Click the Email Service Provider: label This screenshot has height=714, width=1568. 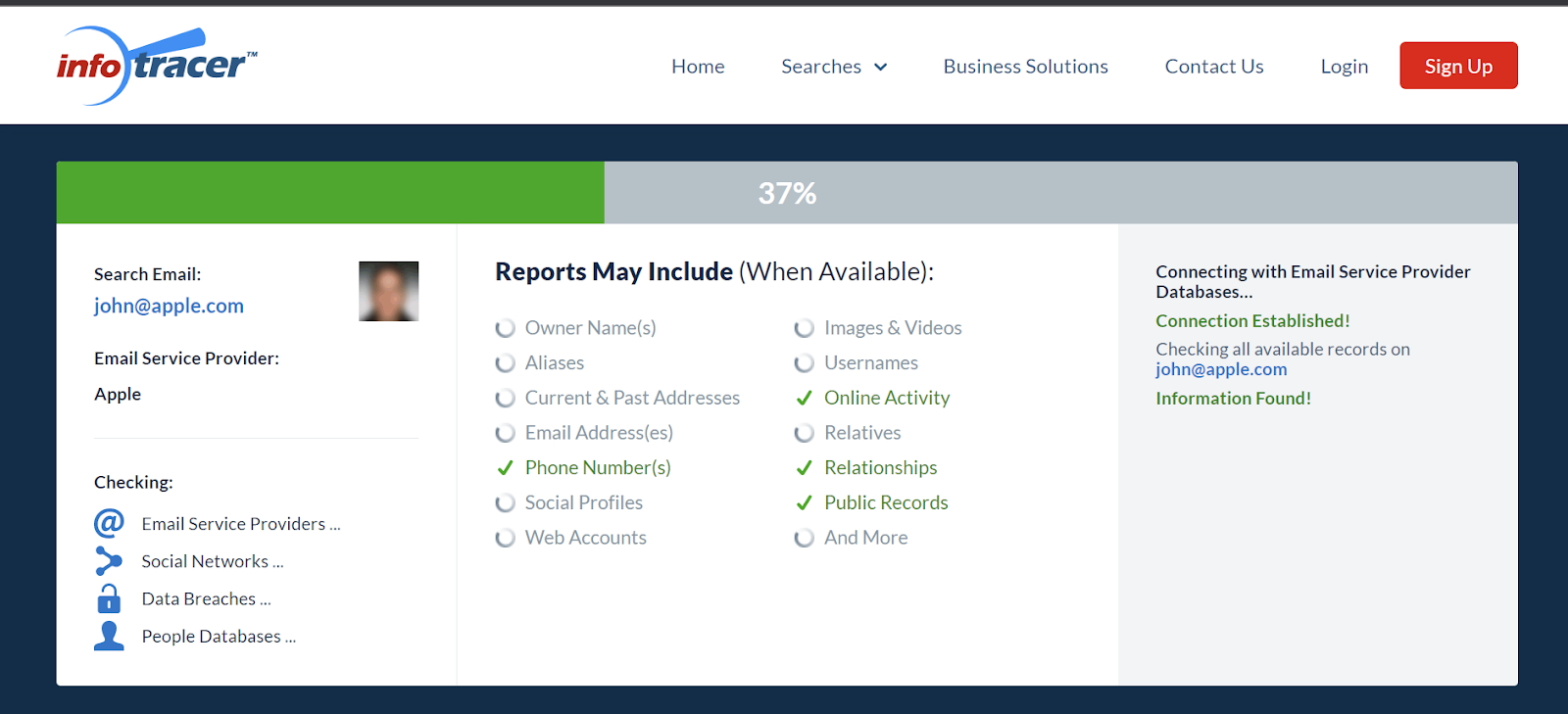click(x=186, y=358)
